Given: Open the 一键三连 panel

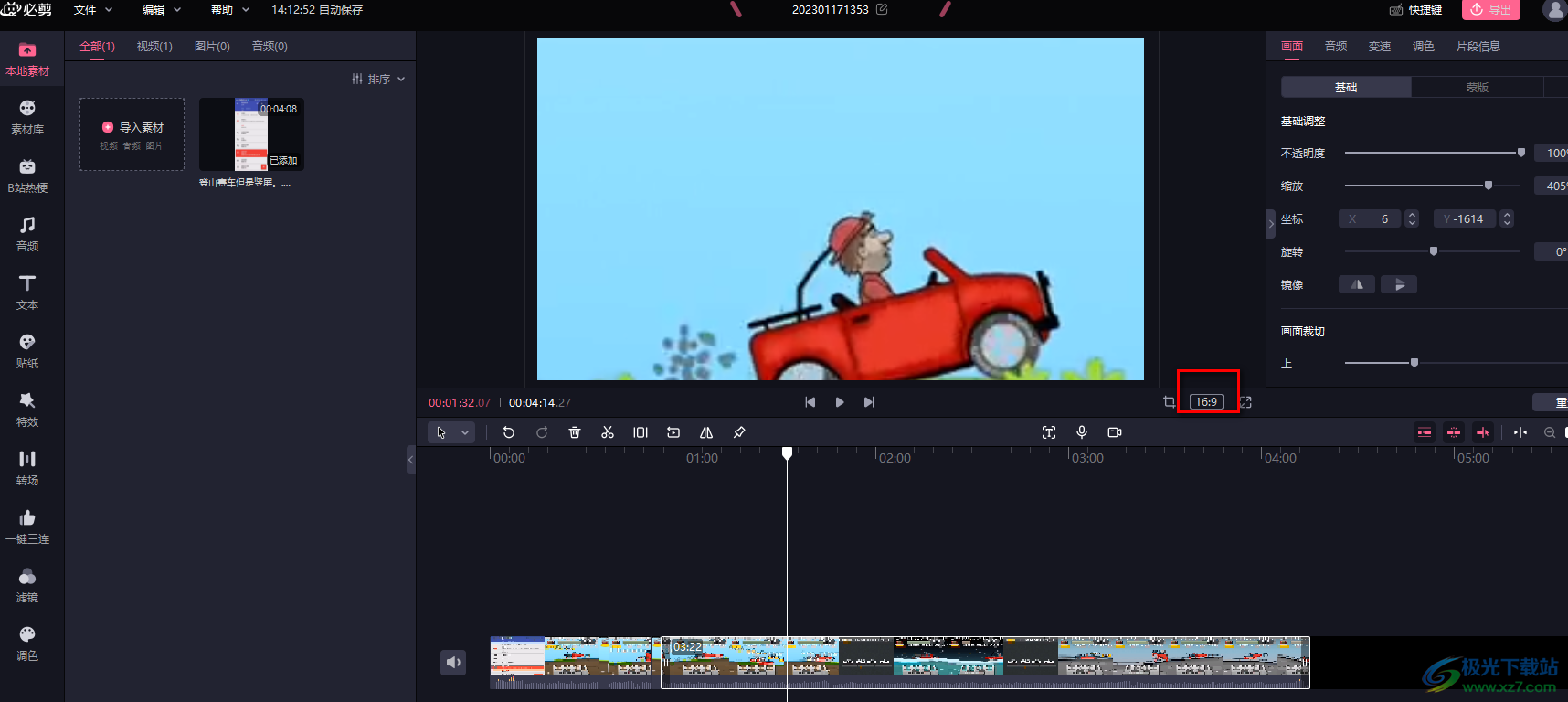Looking at the screenshot, I should 27,527.
